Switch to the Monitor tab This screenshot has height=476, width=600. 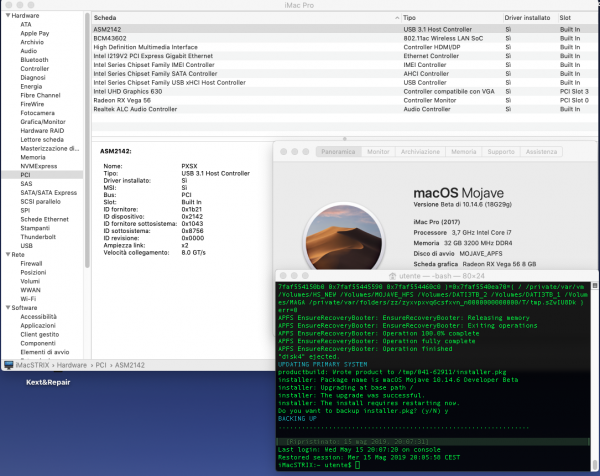pyautogui.click(x=378, y=151)
